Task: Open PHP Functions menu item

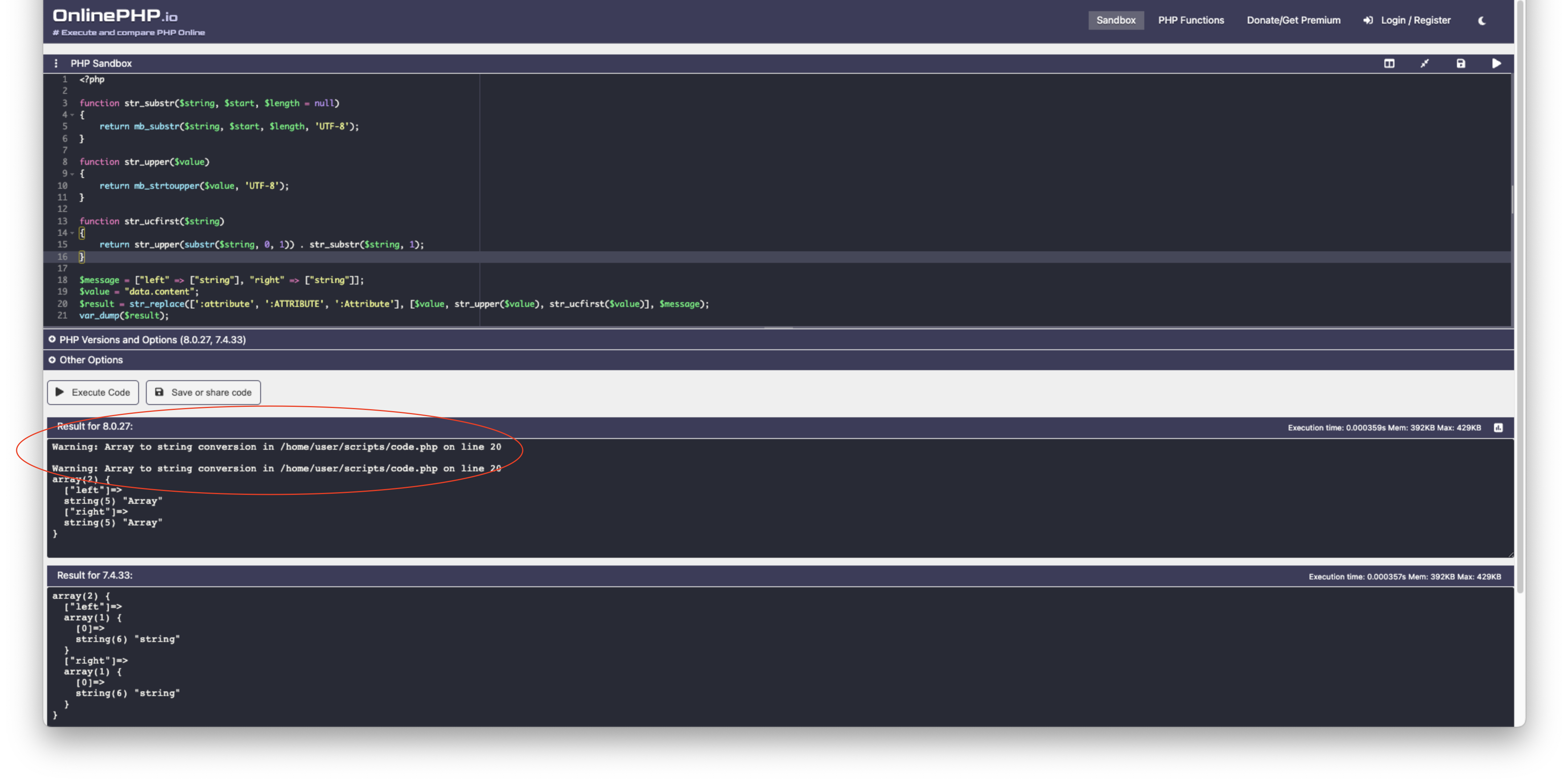Action: click(x=1191, y=20)
